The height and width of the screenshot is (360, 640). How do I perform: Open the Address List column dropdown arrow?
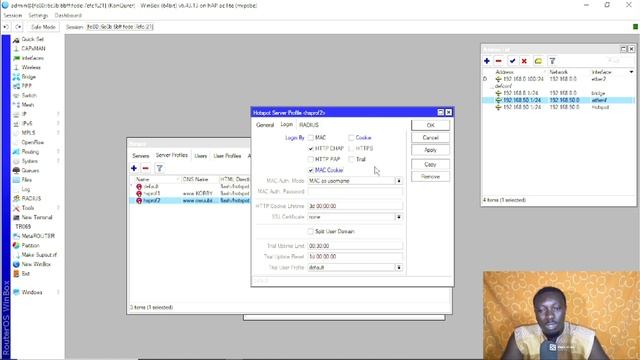(631, 72)
